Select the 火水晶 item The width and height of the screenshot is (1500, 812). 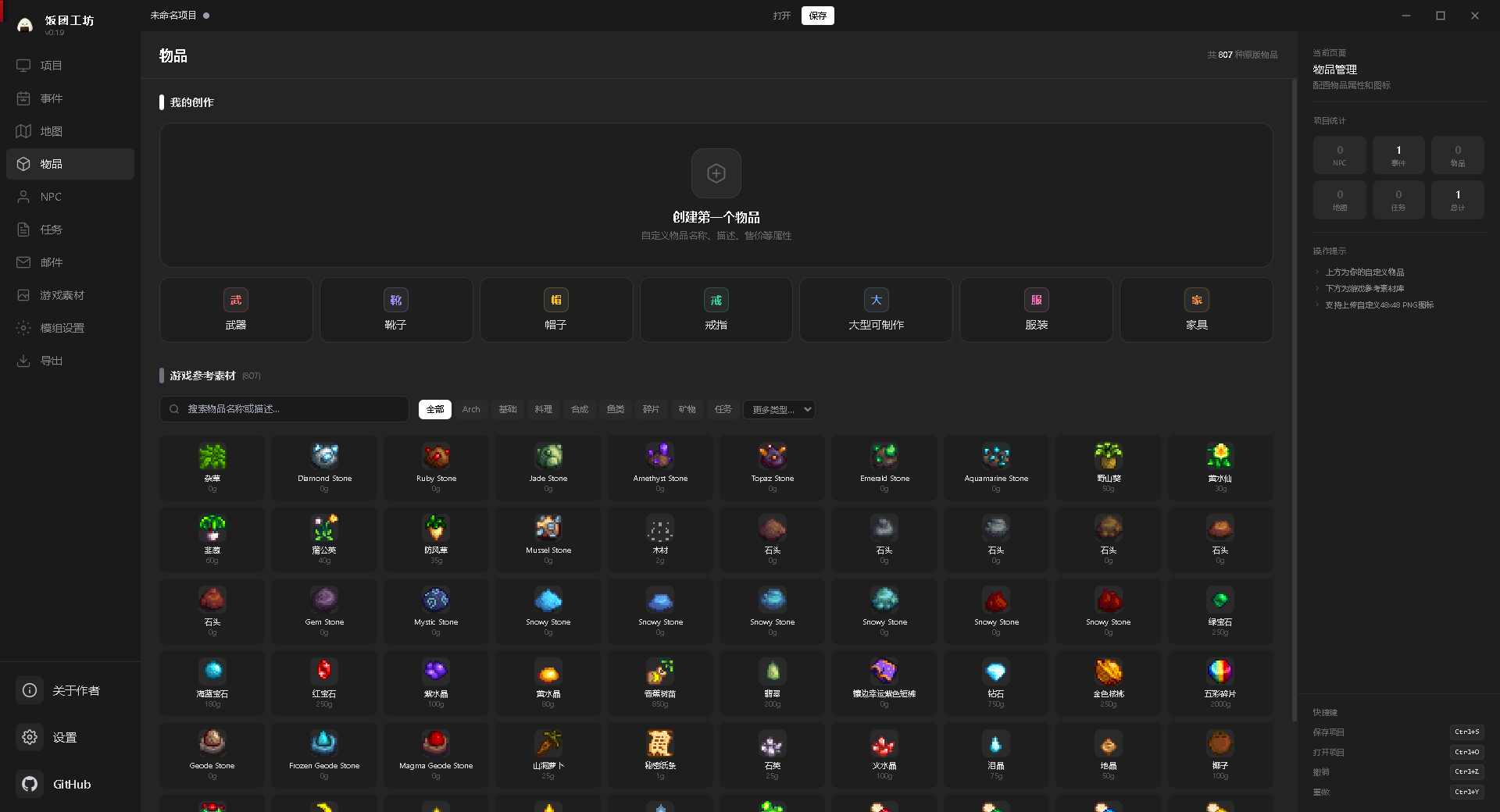(x=884, y=754)
